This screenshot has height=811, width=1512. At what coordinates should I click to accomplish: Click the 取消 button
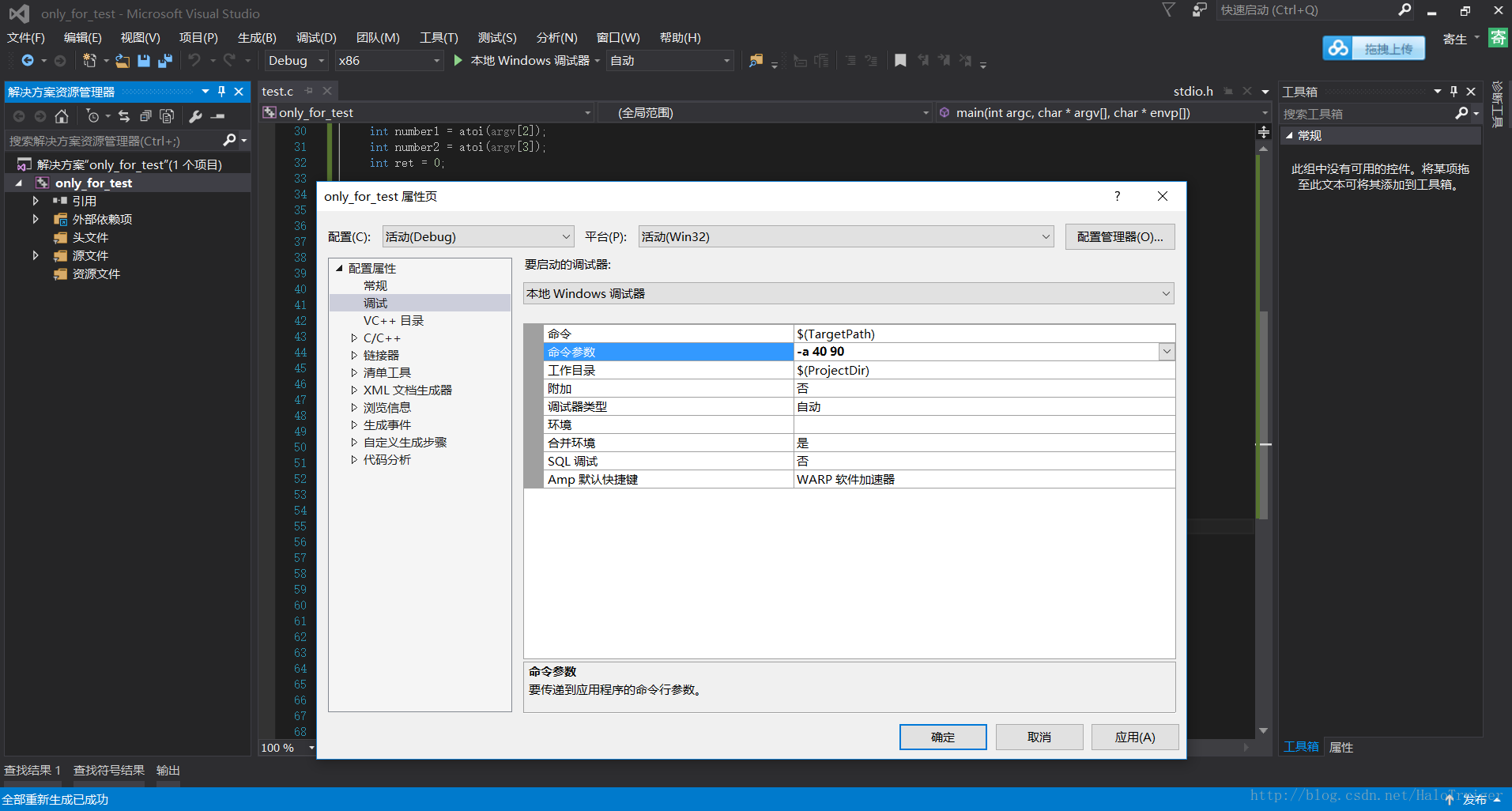click(x=1039, y=737)
